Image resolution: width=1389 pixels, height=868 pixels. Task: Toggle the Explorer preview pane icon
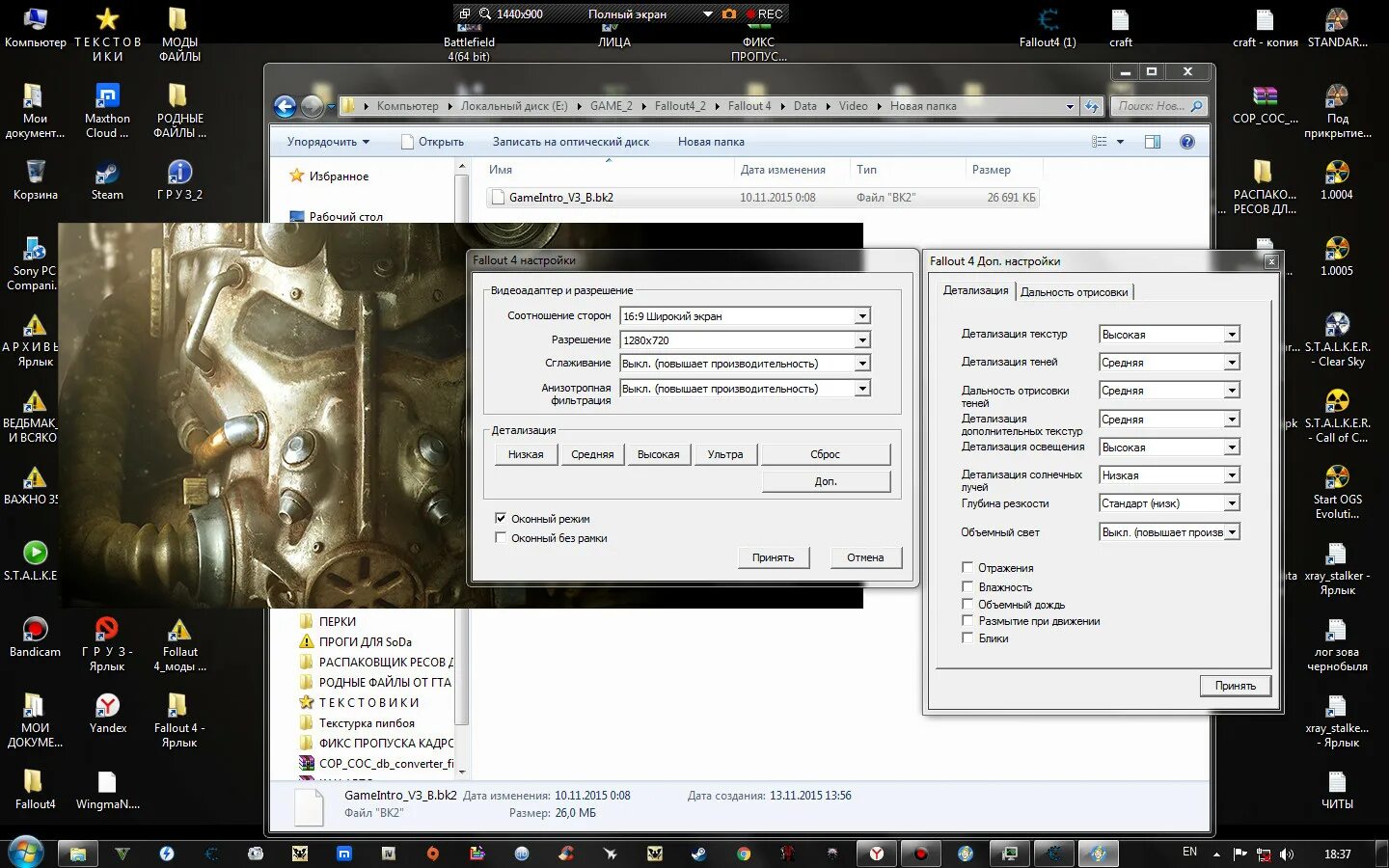click(1152, 142)
